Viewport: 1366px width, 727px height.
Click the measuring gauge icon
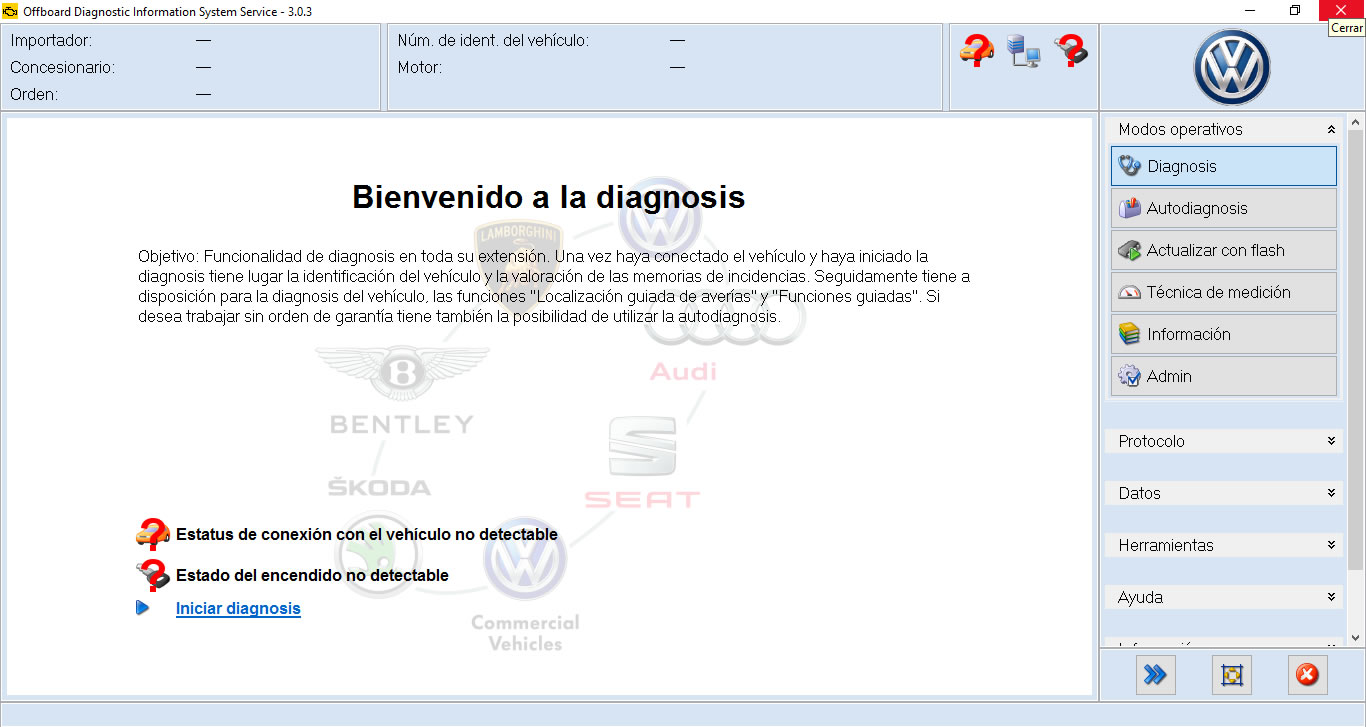[x=1129, y=292]
